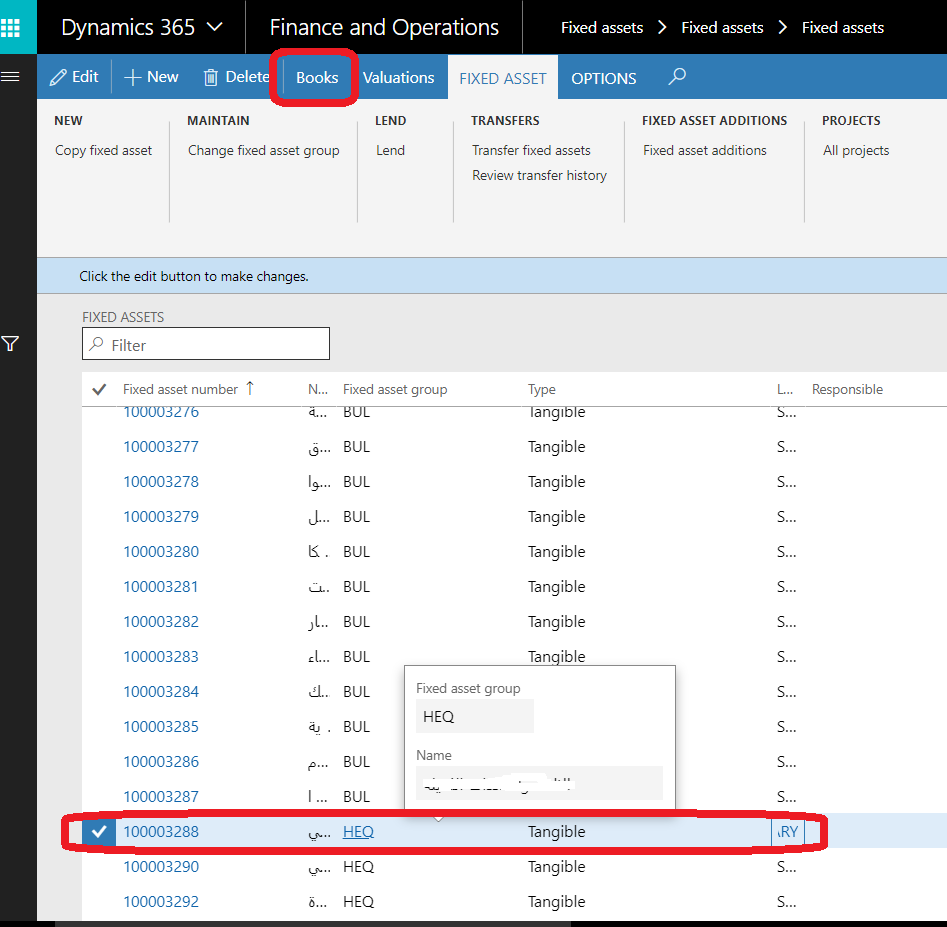Click the Delete trash button
The height and width of the screenshot is (927, 947).
[x=236, y=77]
